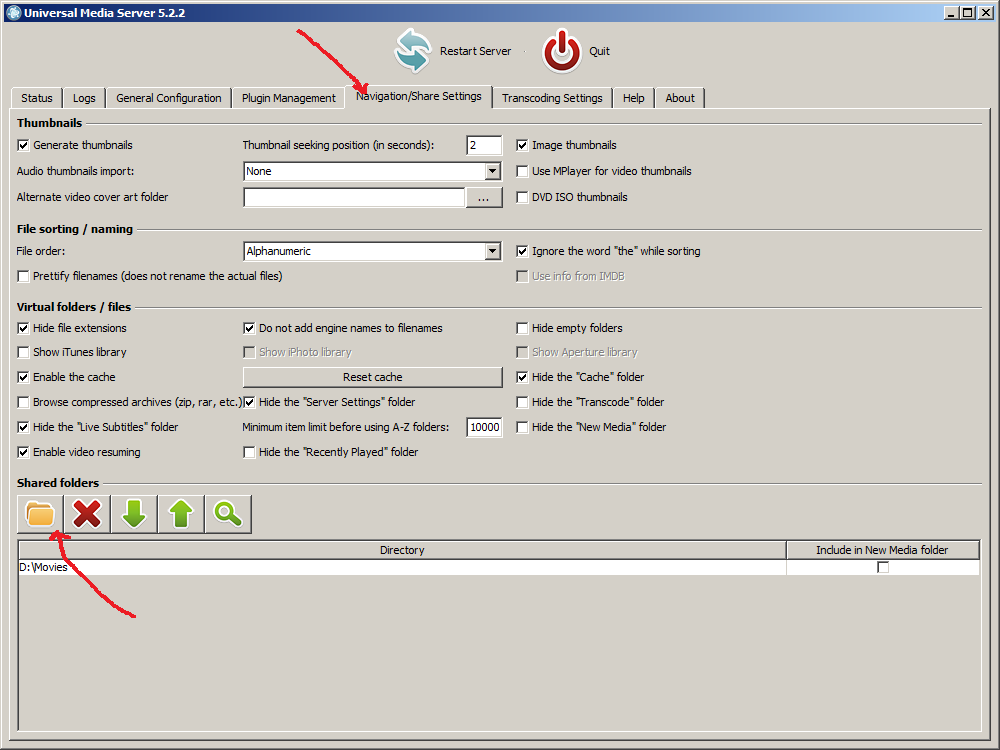The height and width of the screenshot is (750, 1000).
Task: Open Plugin Management tab
Action: [289, 98]
